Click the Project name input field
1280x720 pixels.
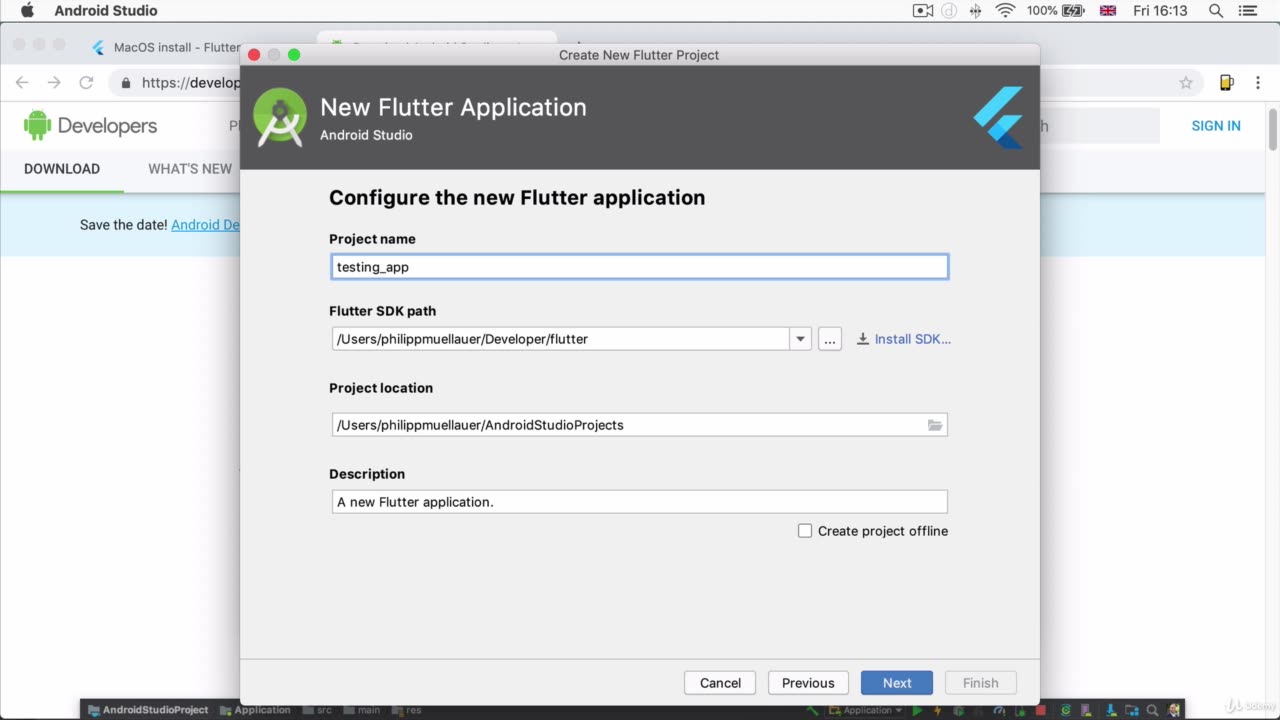(x=640, y=267)
